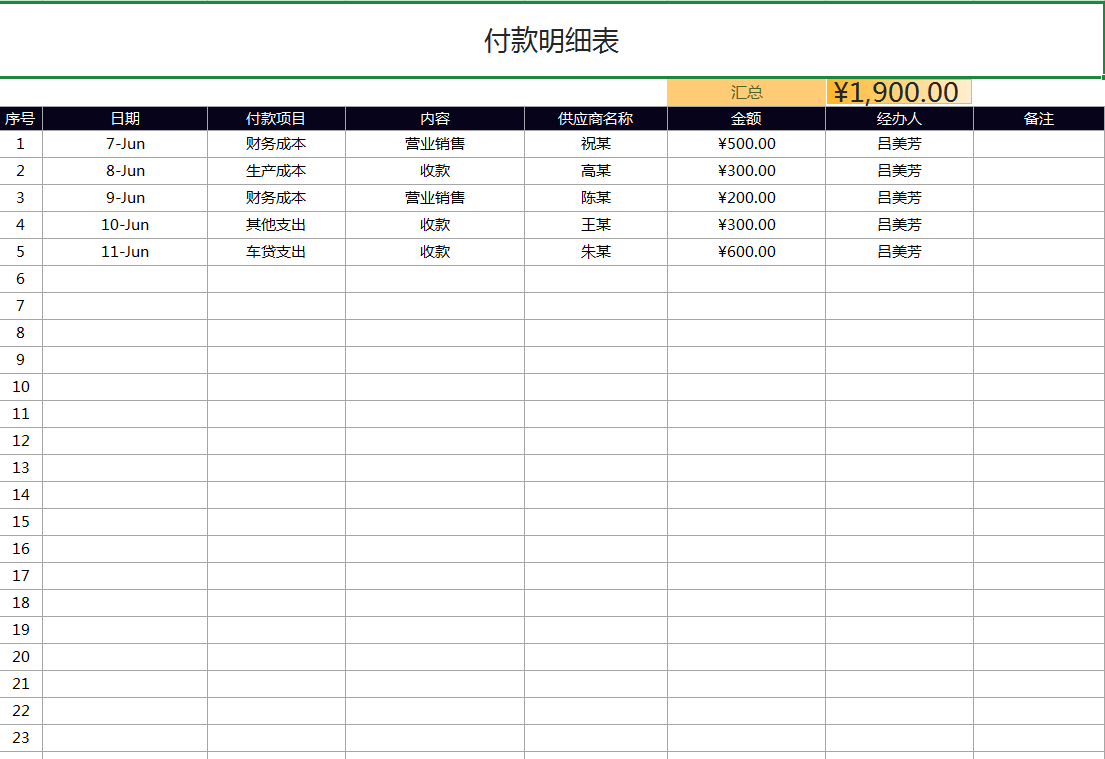Click supplier cell 高某
This screenshot has width=1105, height=759.
[x=594, y=170]
